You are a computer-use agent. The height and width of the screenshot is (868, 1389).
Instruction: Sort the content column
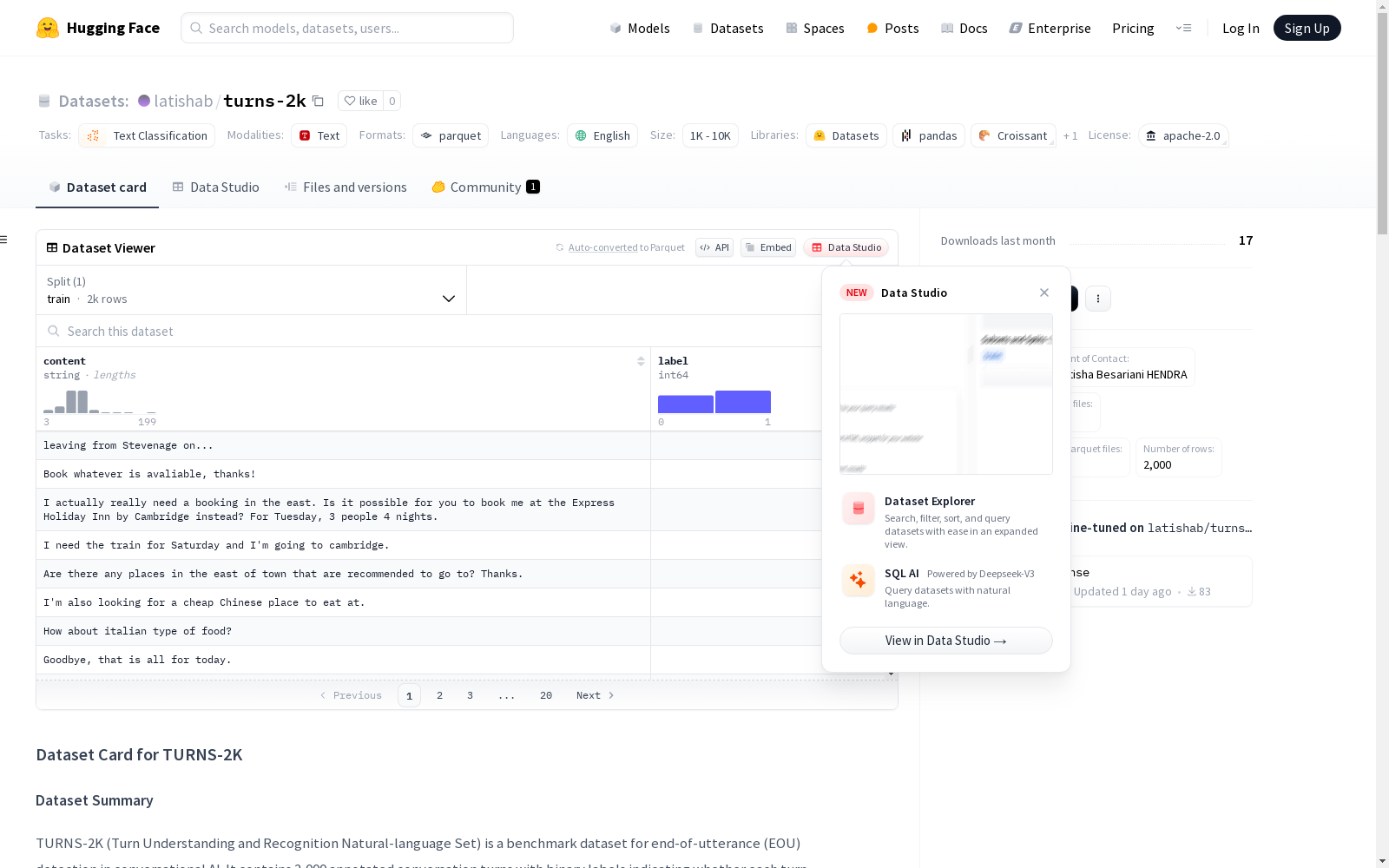click(x=641, y=361)
